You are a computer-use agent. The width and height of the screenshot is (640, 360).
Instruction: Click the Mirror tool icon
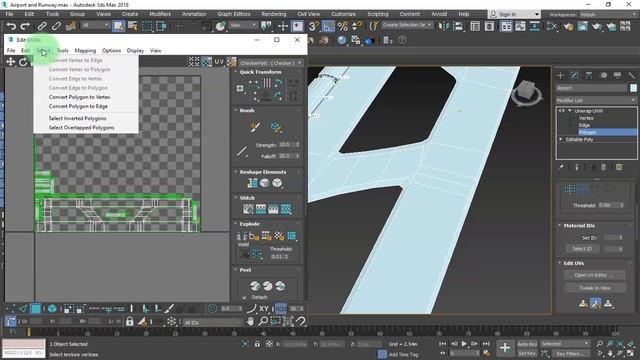coord(444,26)
